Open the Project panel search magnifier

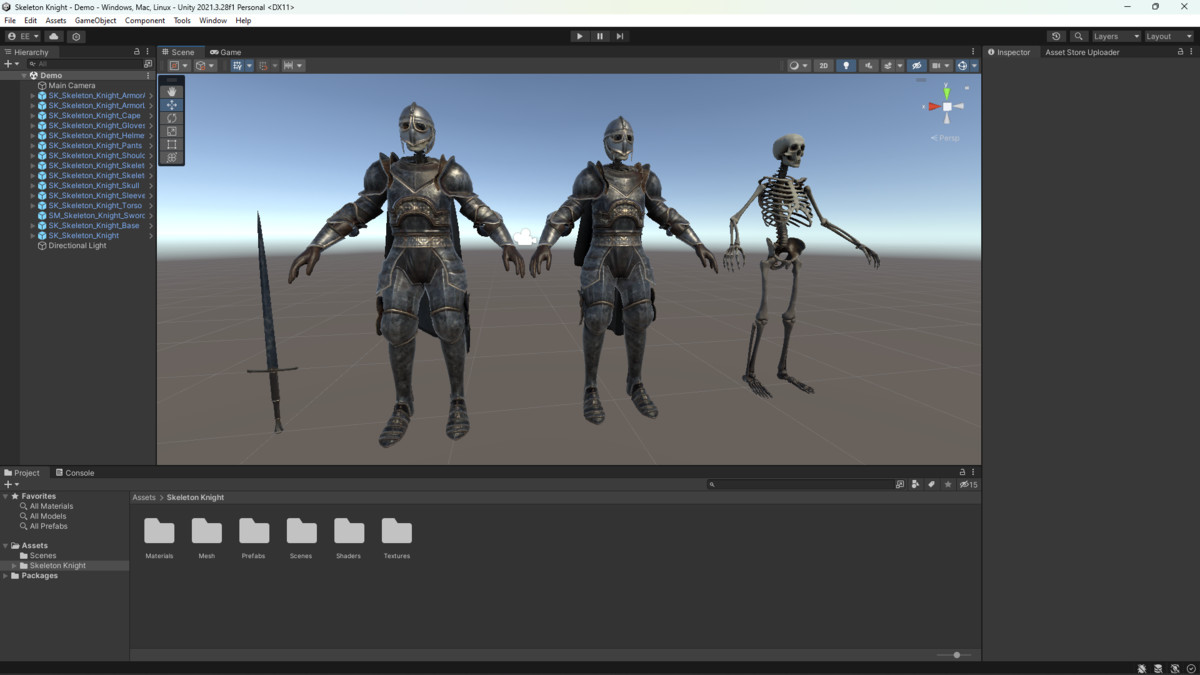click(x=711, y=484)
